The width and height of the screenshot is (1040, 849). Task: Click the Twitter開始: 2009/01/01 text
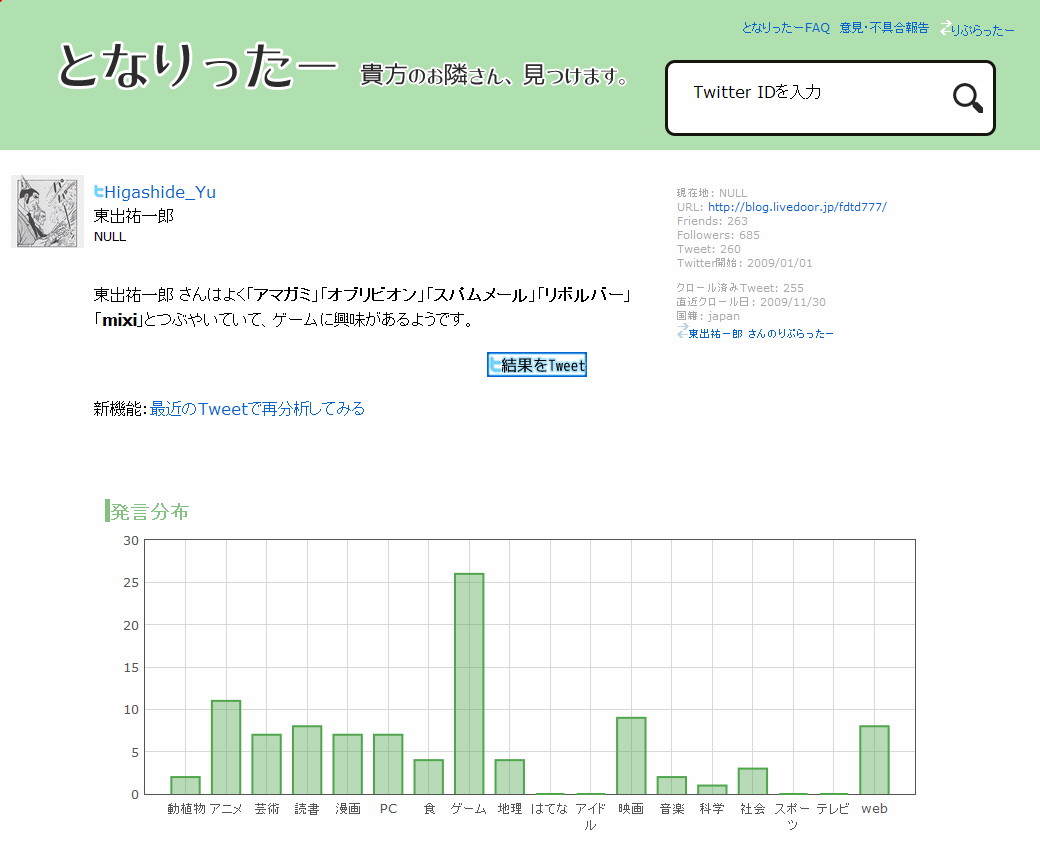[x=745, y=263]
